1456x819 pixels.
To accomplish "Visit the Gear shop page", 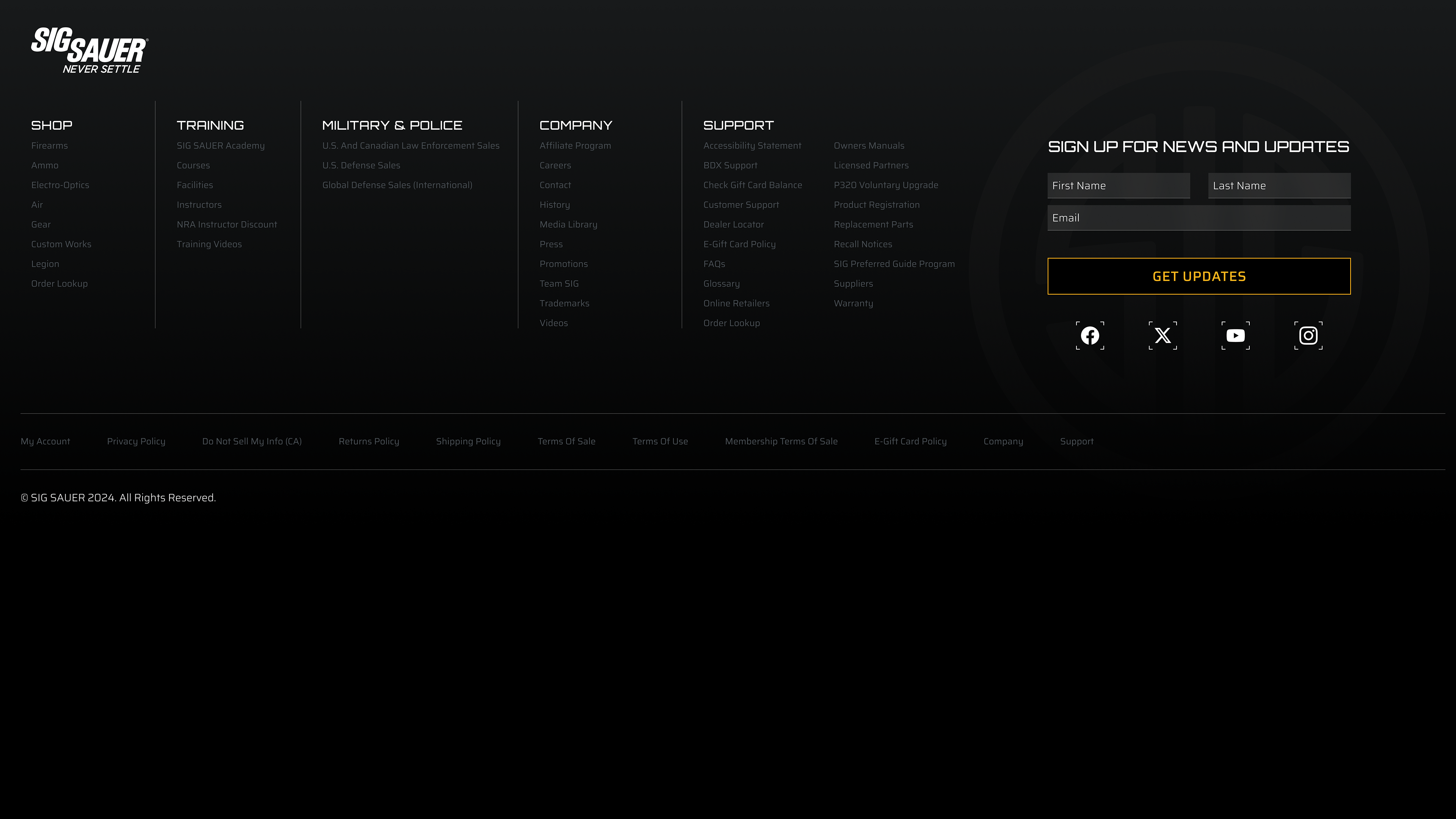I will [x=41, y=225].
